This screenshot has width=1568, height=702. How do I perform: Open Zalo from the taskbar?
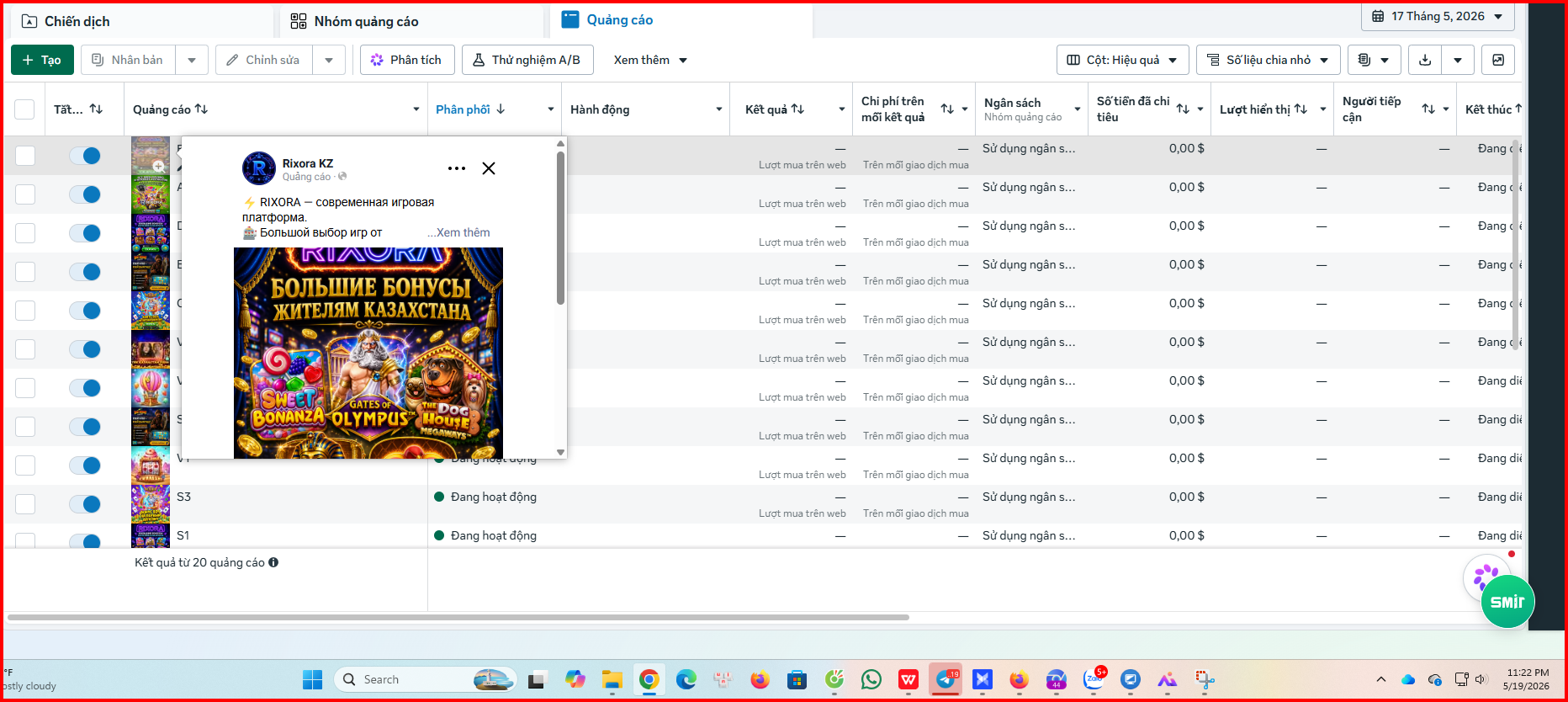(1094, 679)
